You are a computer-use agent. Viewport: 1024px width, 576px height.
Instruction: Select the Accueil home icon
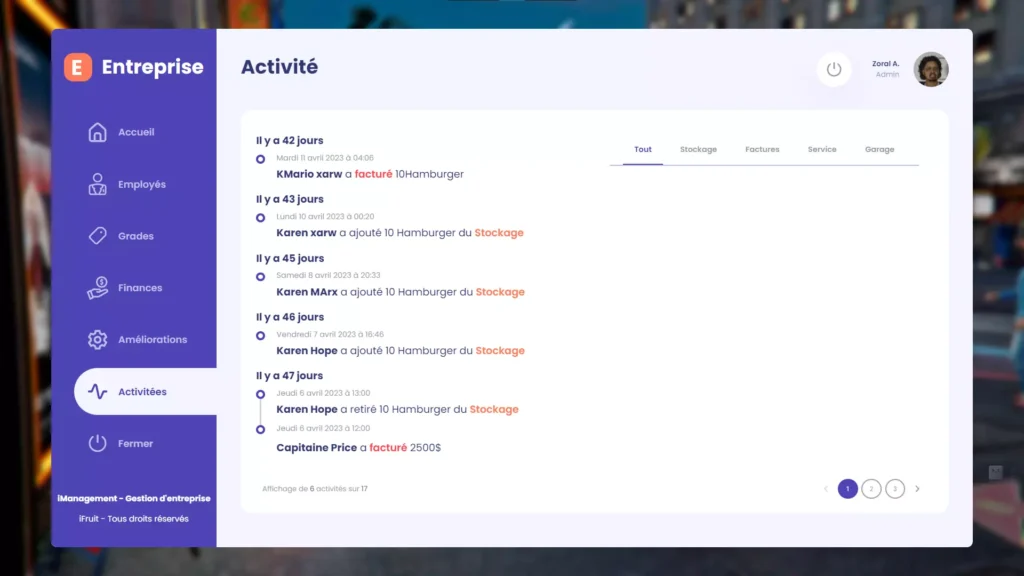[96, 131]
